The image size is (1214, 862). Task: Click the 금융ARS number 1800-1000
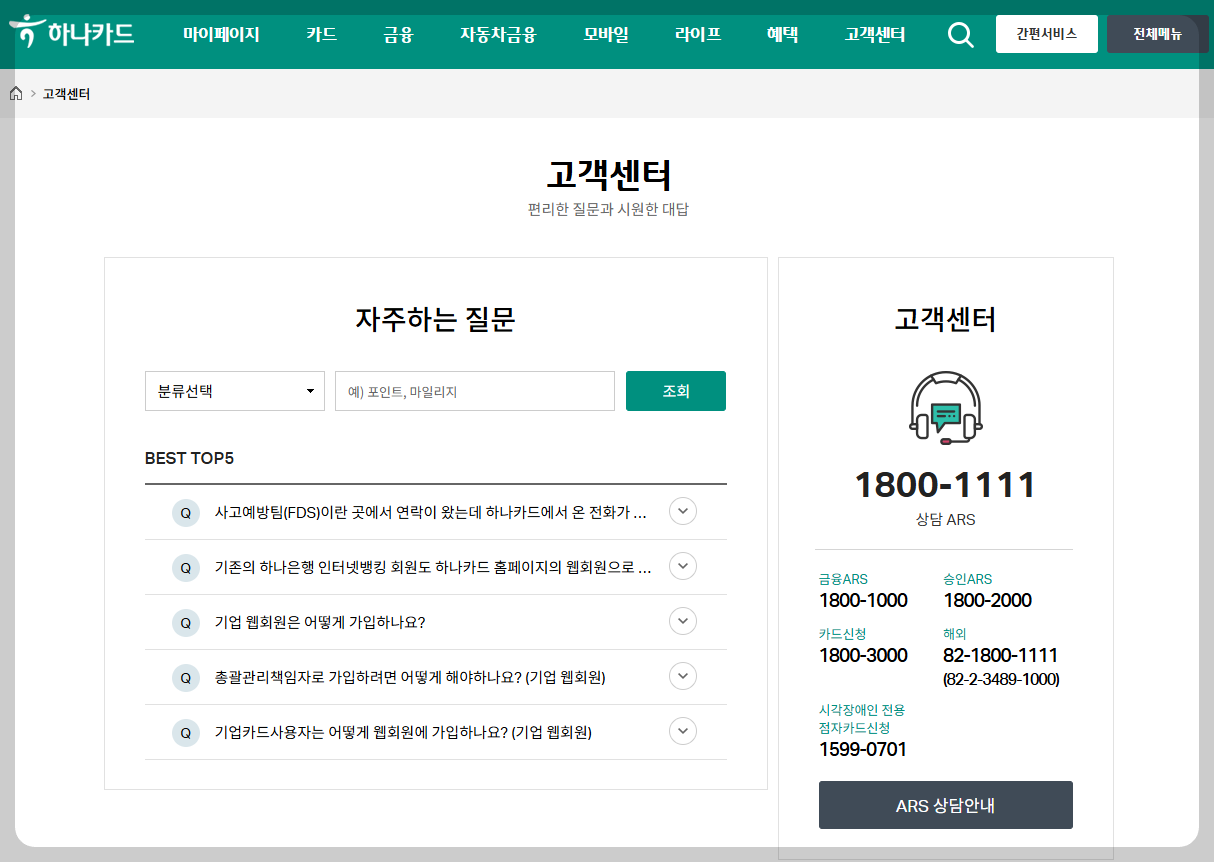point(863,600)
